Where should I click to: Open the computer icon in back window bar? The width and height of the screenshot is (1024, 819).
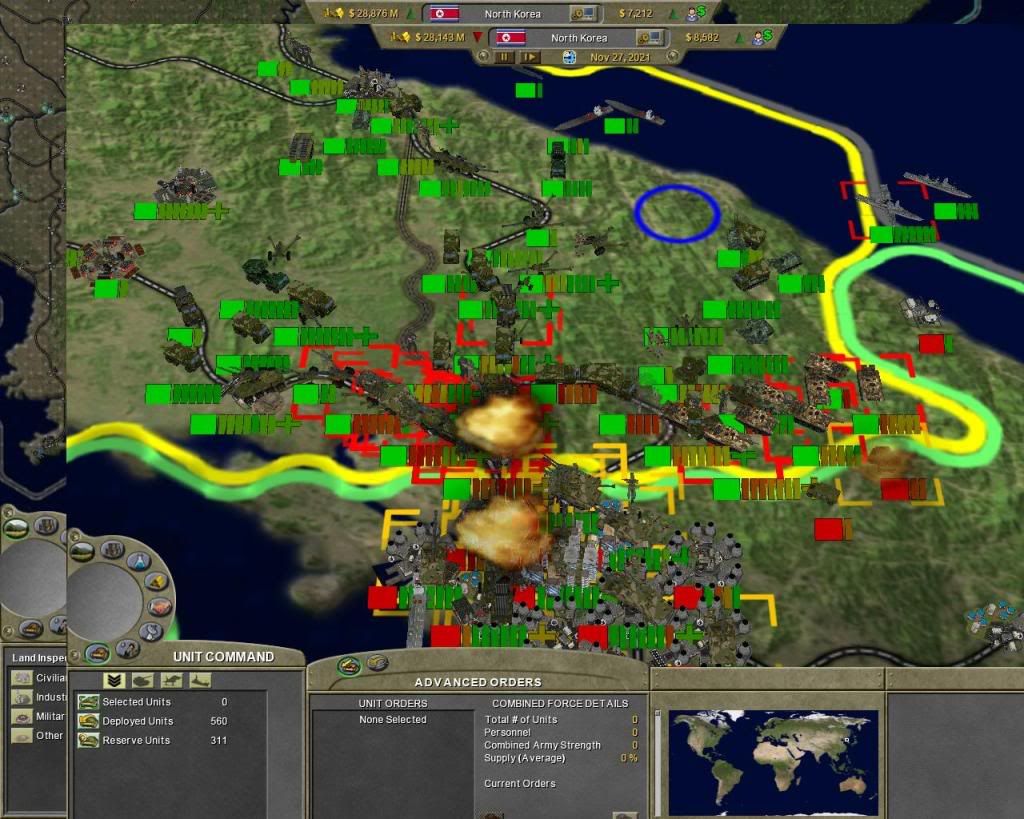[583, 13]
